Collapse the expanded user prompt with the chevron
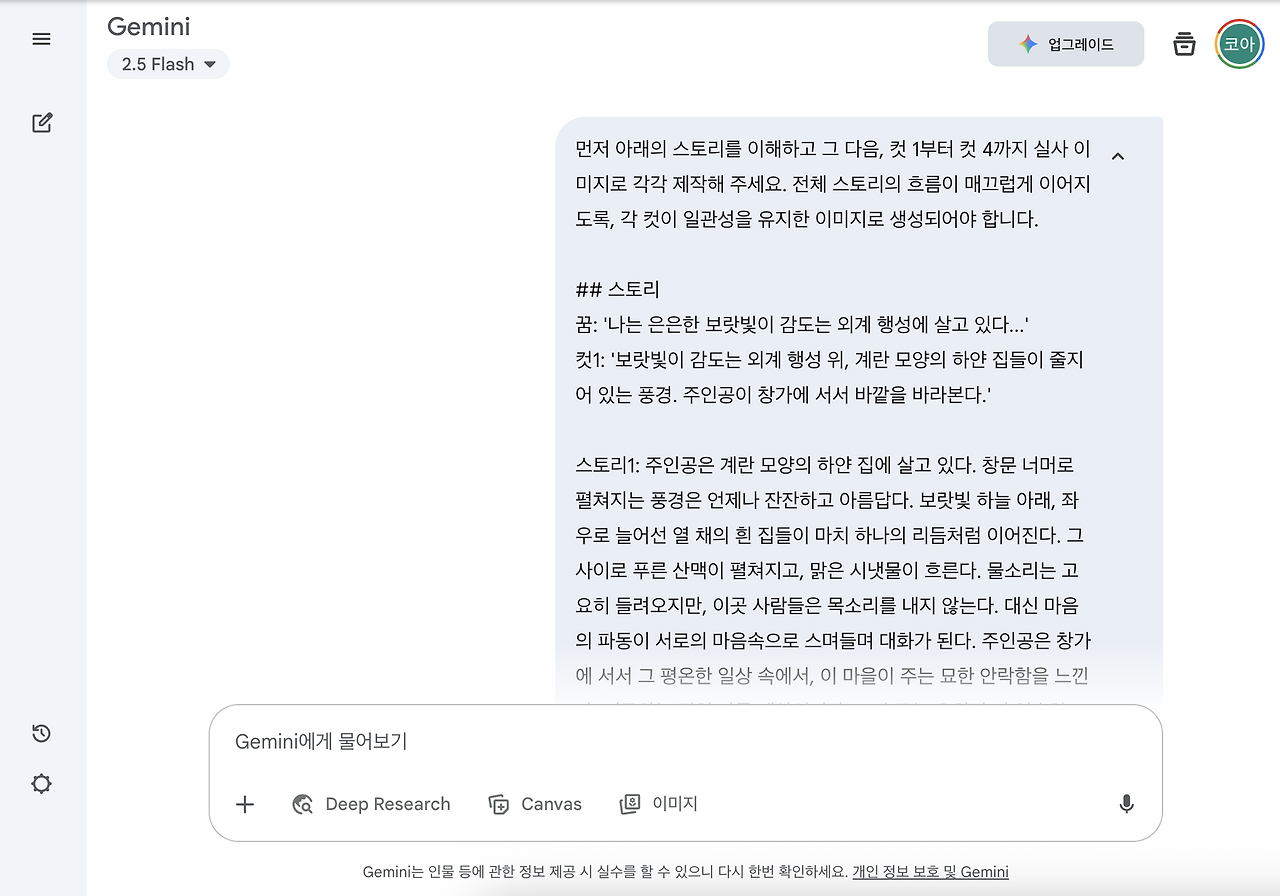This screenshot has width=1280, height=896. pos(1118,156)
